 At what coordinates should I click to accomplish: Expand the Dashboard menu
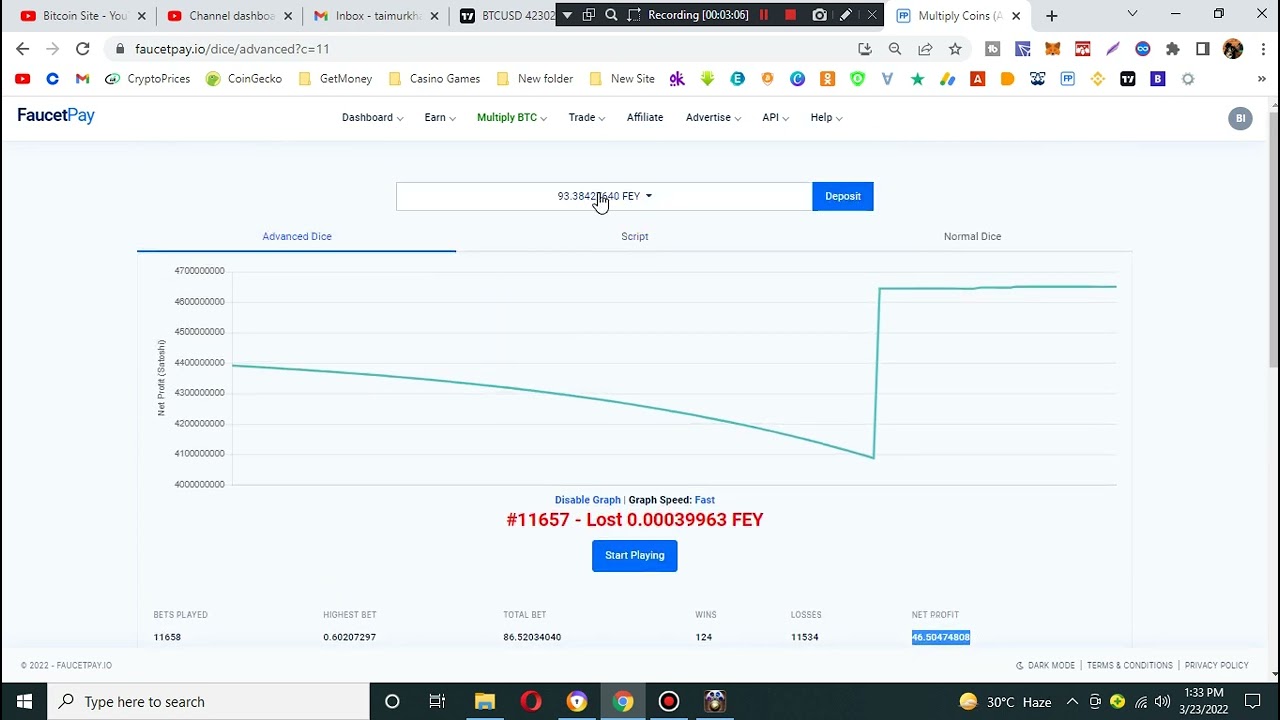(372, 118)
